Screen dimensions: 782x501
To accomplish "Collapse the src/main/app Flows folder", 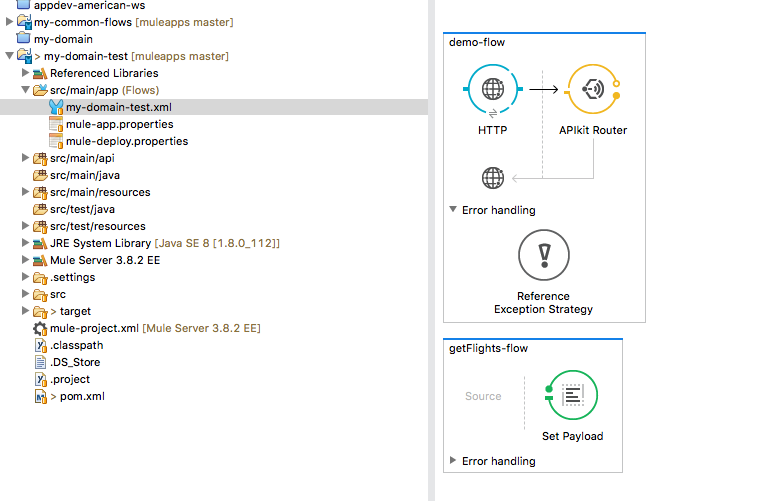I will tap(25, 90).
